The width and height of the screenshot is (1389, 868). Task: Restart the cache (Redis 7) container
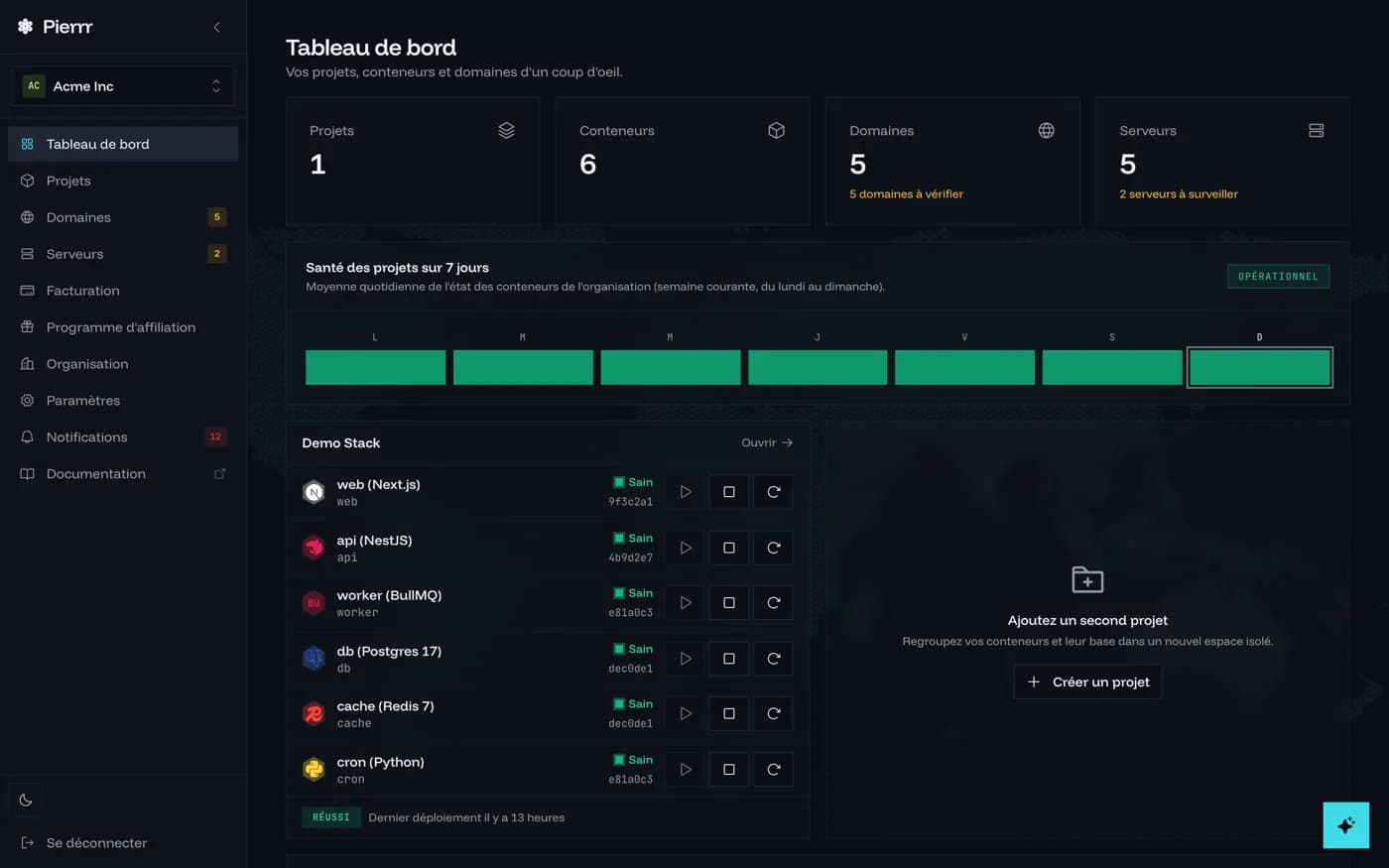tap(774, 713)
